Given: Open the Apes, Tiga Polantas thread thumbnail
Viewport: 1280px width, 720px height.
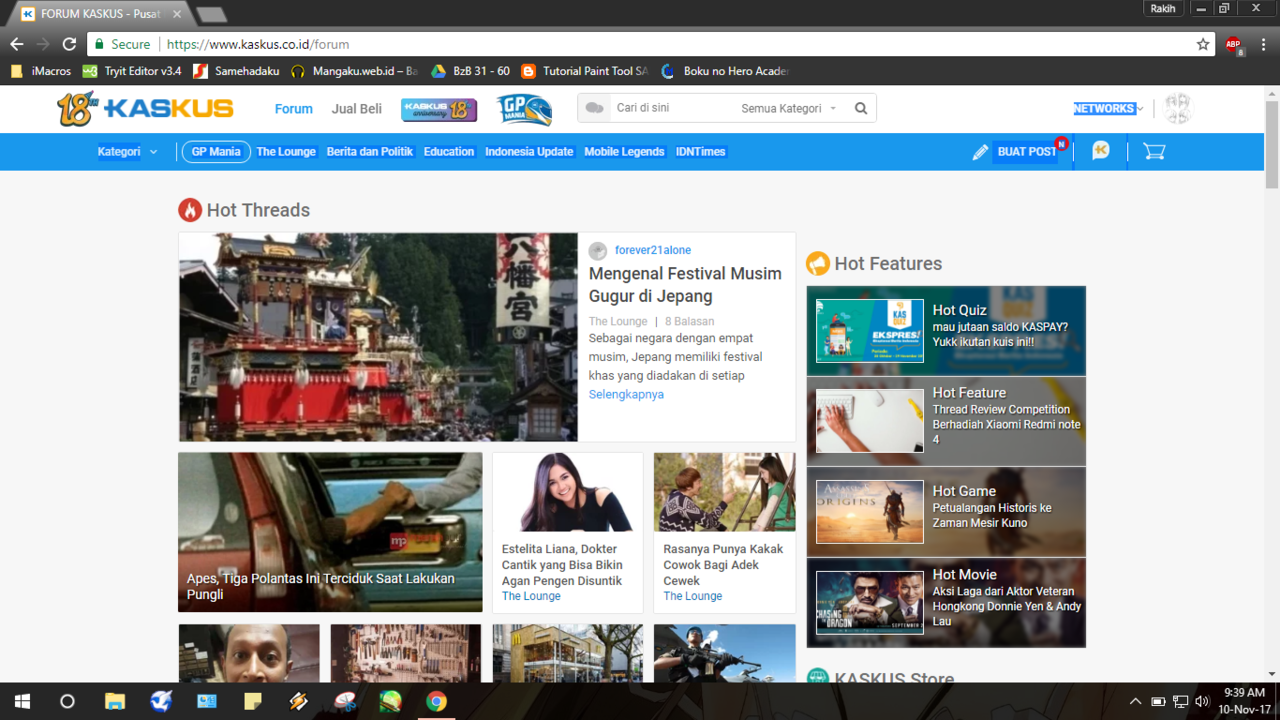Looking at the screenshot, I should coord(330,532).
